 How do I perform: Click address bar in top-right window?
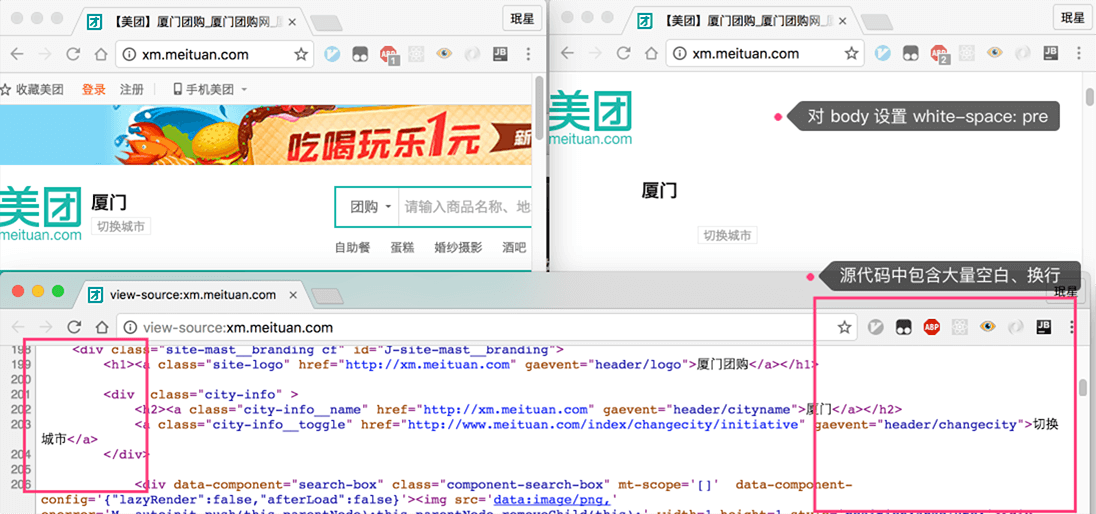[x=765, y=53]
